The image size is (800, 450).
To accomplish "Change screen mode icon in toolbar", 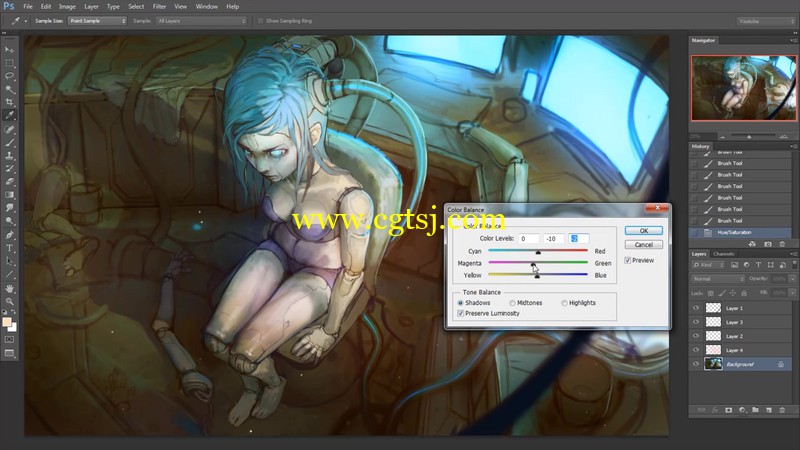I will coord(9,353).
